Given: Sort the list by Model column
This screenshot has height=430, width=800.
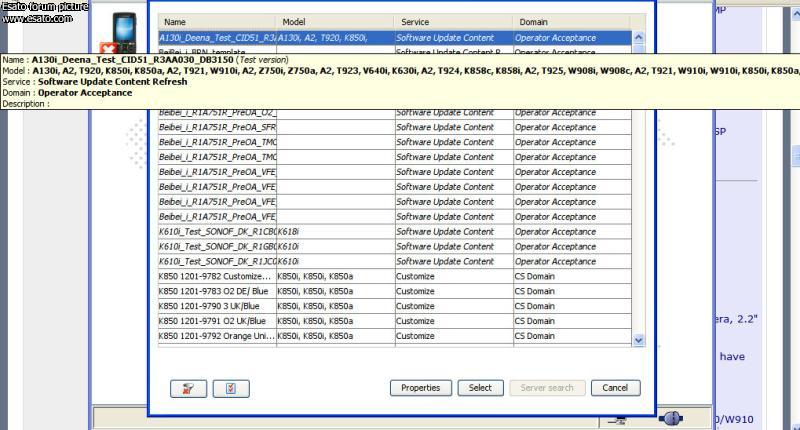Looking at the screenshot, I should tap(335, 21).
